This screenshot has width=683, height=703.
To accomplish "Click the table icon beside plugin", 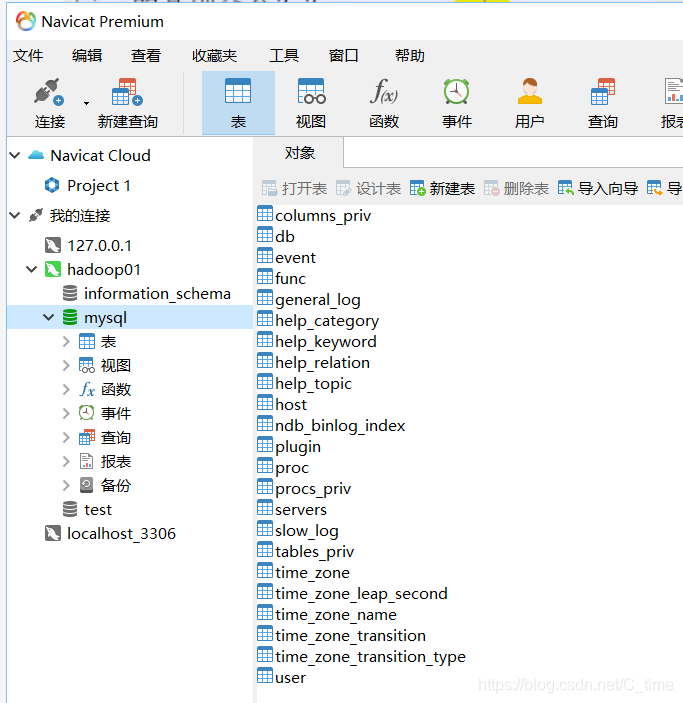I will (x=265, y=445).
